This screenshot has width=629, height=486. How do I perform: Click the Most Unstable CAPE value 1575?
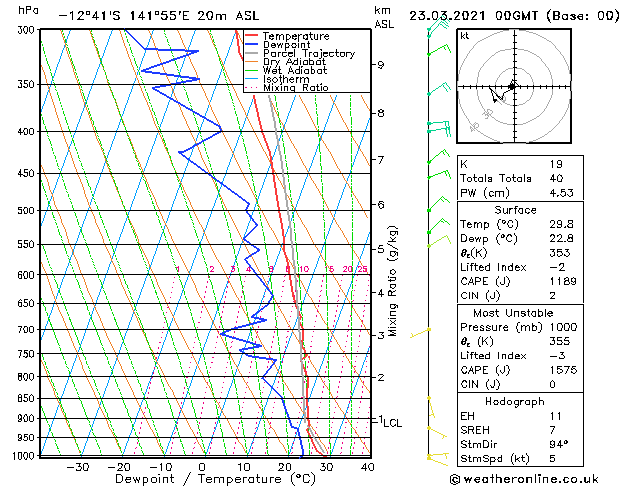pos(563,370)
